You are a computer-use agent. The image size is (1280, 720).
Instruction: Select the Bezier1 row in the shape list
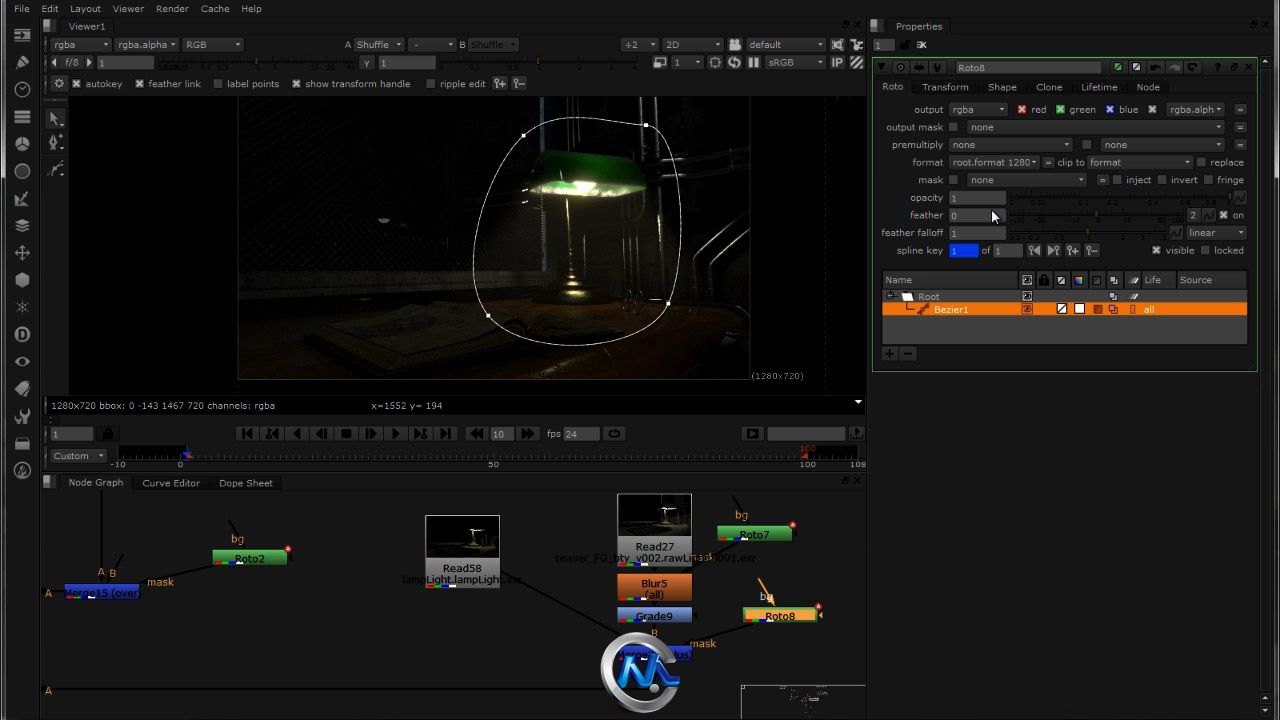pos(1065,310)
